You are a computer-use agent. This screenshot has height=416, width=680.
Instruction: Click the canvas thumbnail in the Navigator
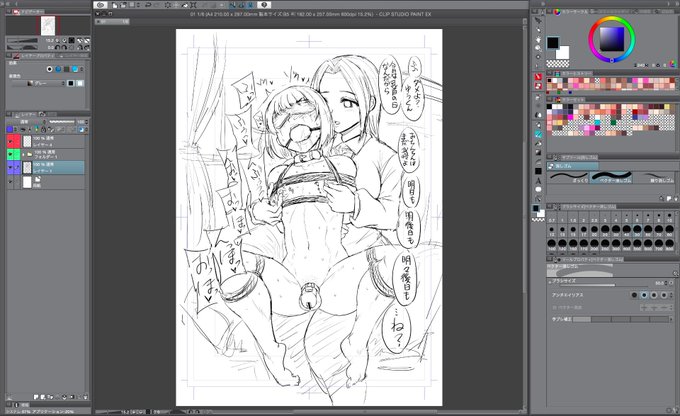(x=48, y=26)
